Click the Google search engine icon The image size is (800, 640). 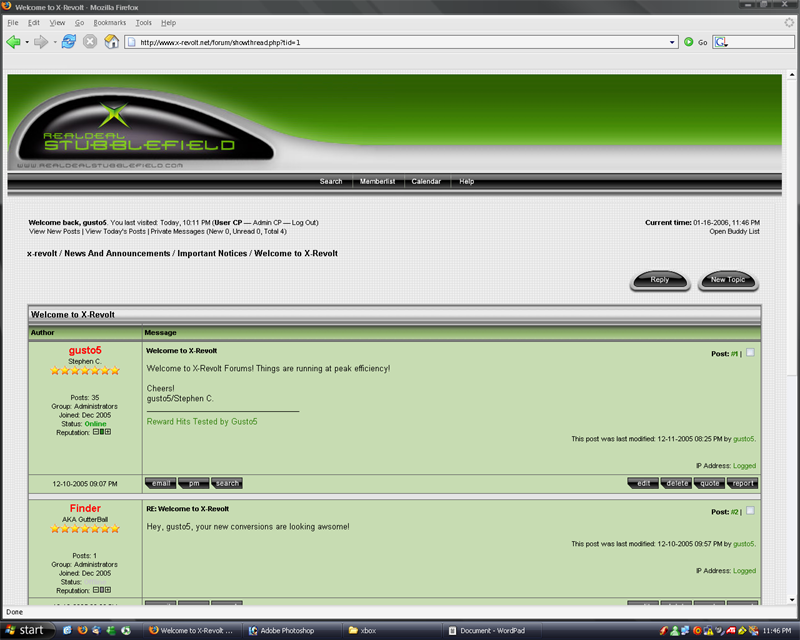point(720,42)
